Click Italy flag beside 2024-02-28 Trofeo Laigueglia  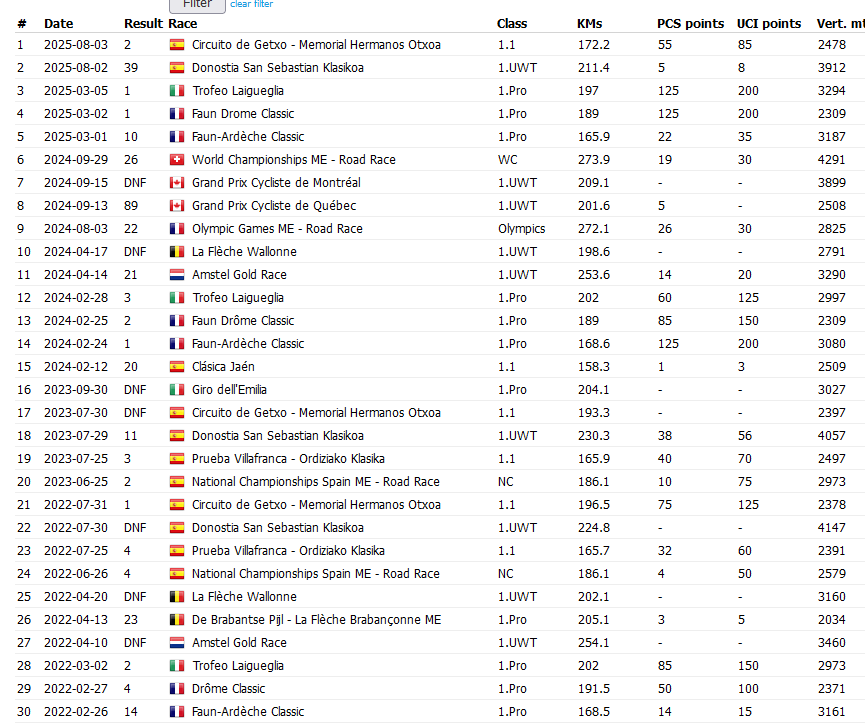pyautogui.click(x=177, y=297)
